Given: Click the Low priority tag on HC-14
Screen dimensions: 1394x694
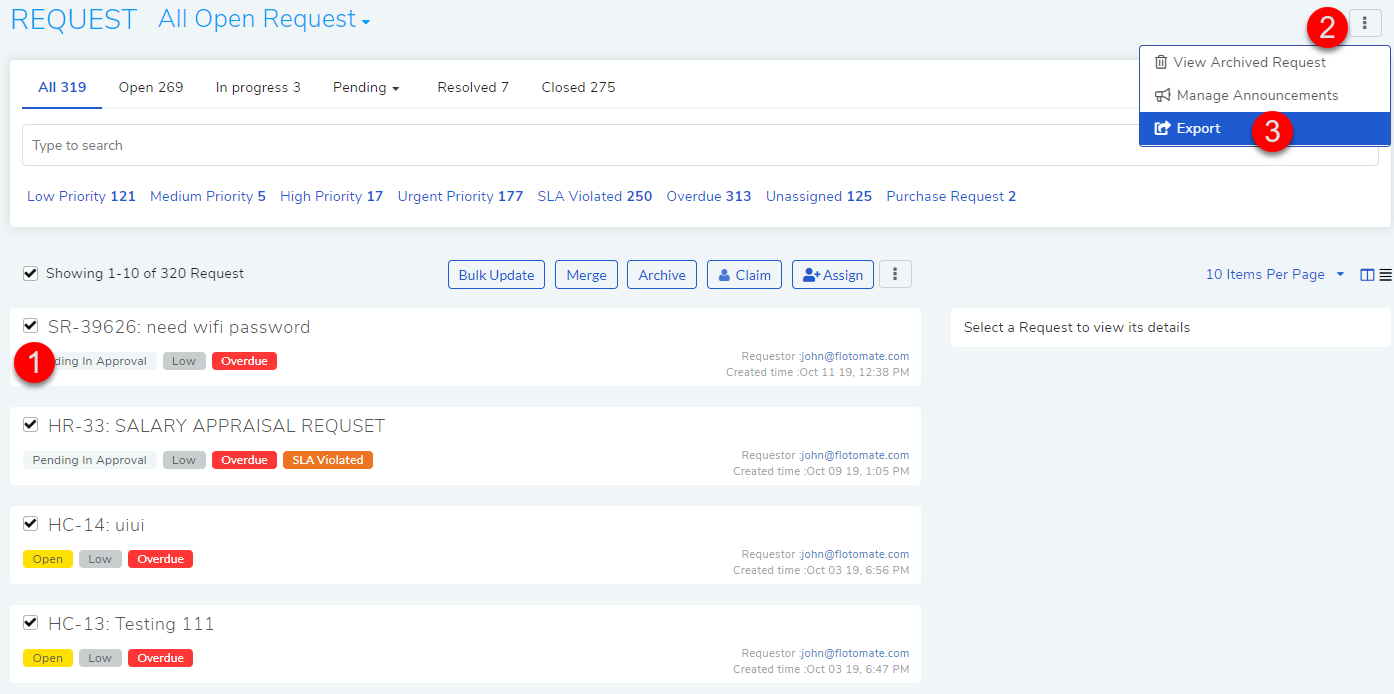Looking at the screenshot, I should tap(100, 559).
